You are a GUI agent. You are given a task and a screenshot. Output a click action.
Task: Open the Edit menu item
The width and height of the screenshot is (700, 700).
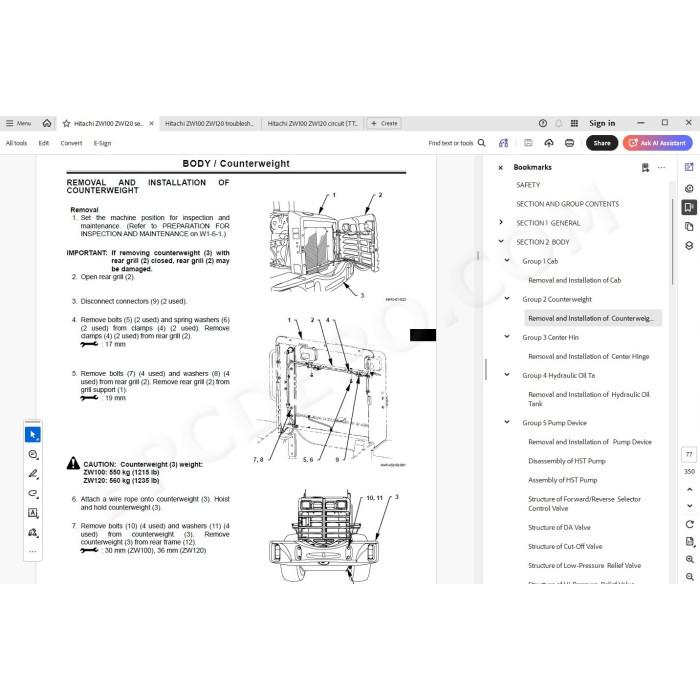click(x=44, y=143)
